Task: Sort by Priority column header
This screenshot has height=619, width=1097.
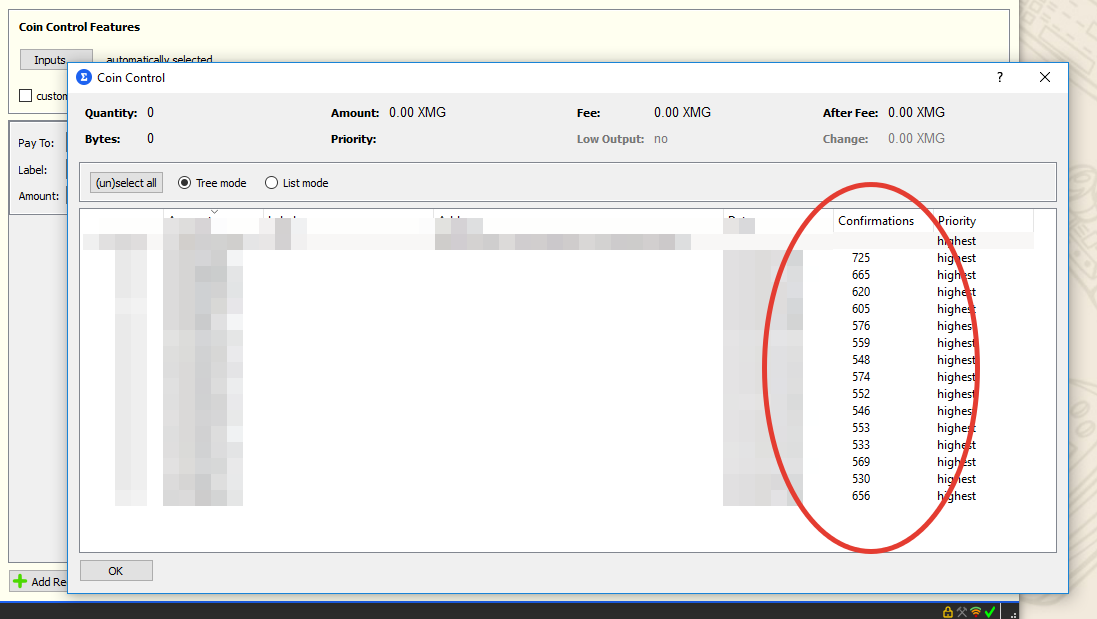Action: (x=984, y=221)
